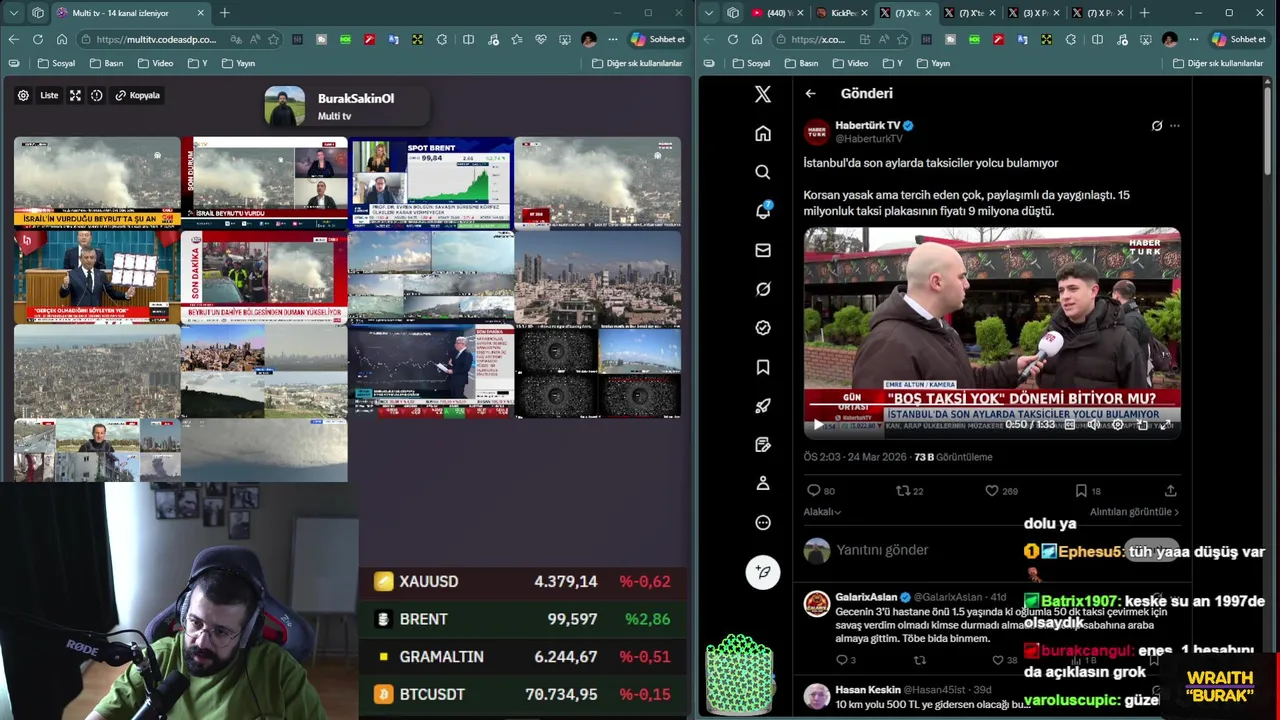Toggle picture-in-picture on the Habertürk video
Image resolution: width=1280 pixels, height=720 pixels.
(x=1142, y=425)
